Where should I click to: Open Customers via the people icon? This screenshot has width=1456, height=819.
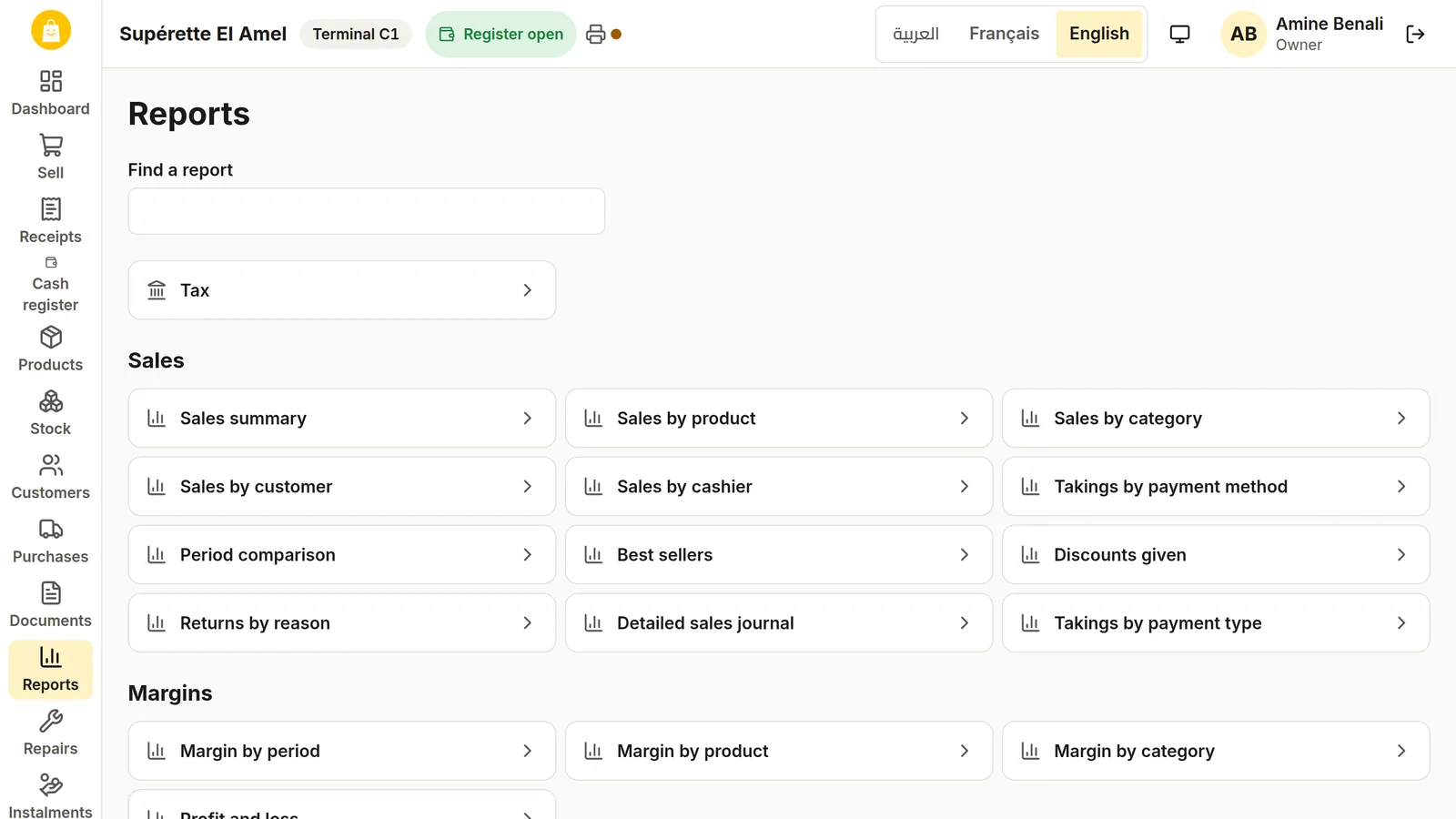[51, 465]
